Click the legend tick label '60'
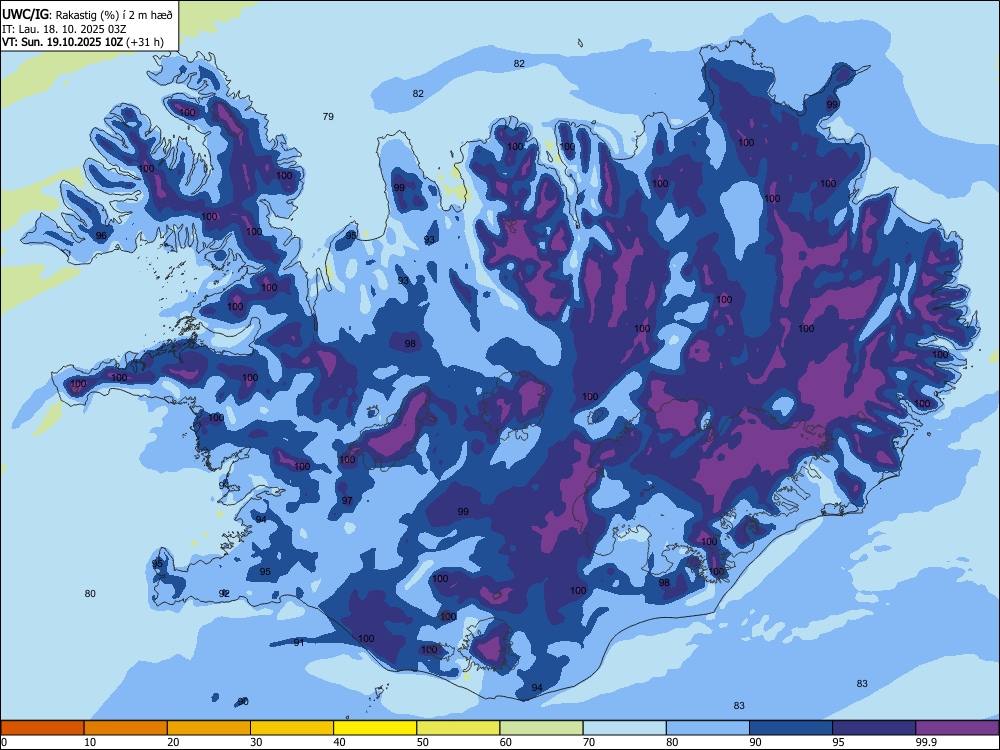The width and height of the screenshot is (1000, 750). 506,742
